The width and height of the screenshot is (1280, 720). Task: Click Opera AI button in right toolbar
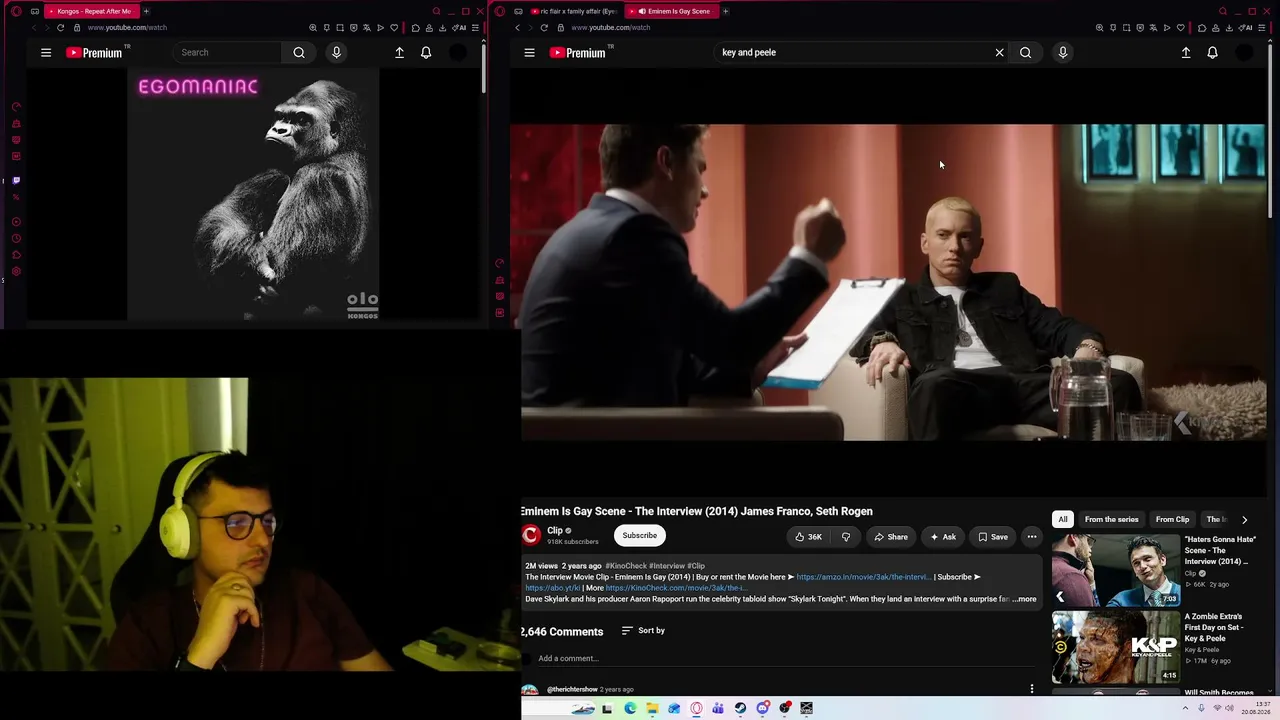1246,27
